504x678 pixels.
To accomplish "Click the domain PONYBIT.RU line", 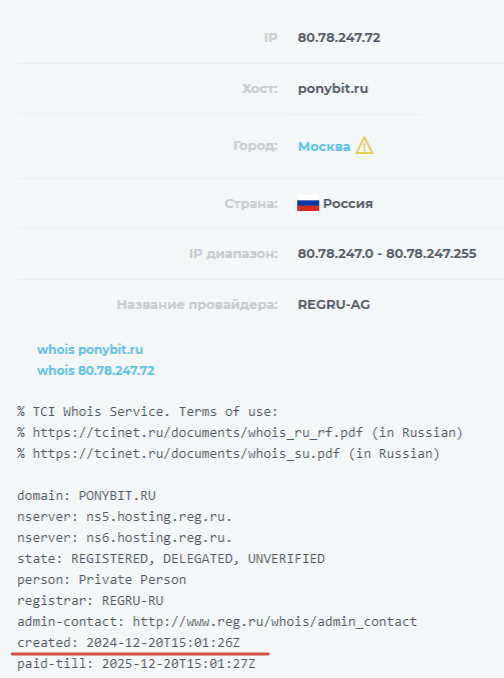I will (86, 496).
